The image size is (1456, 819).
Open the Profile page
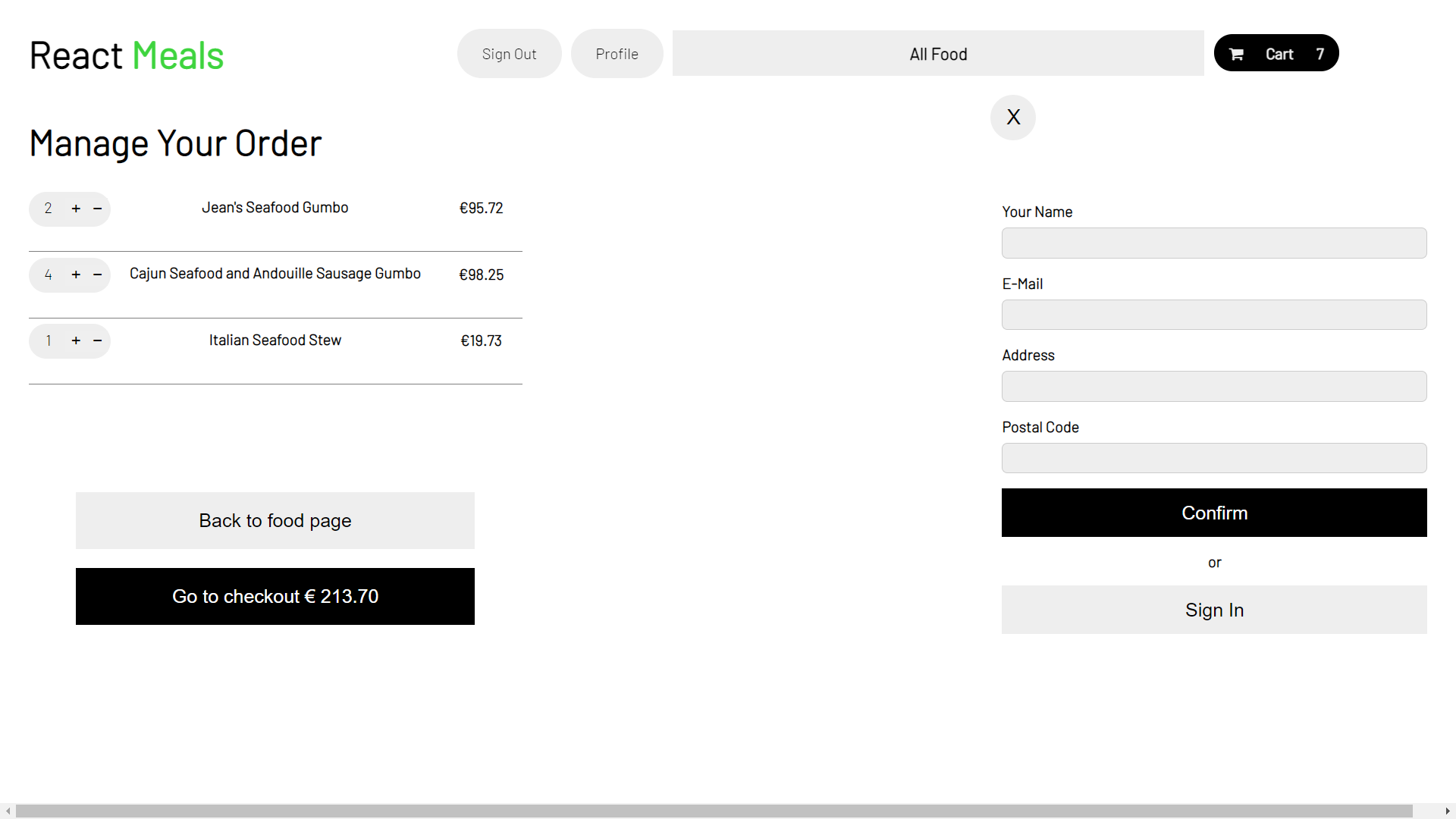coord(617,54)
